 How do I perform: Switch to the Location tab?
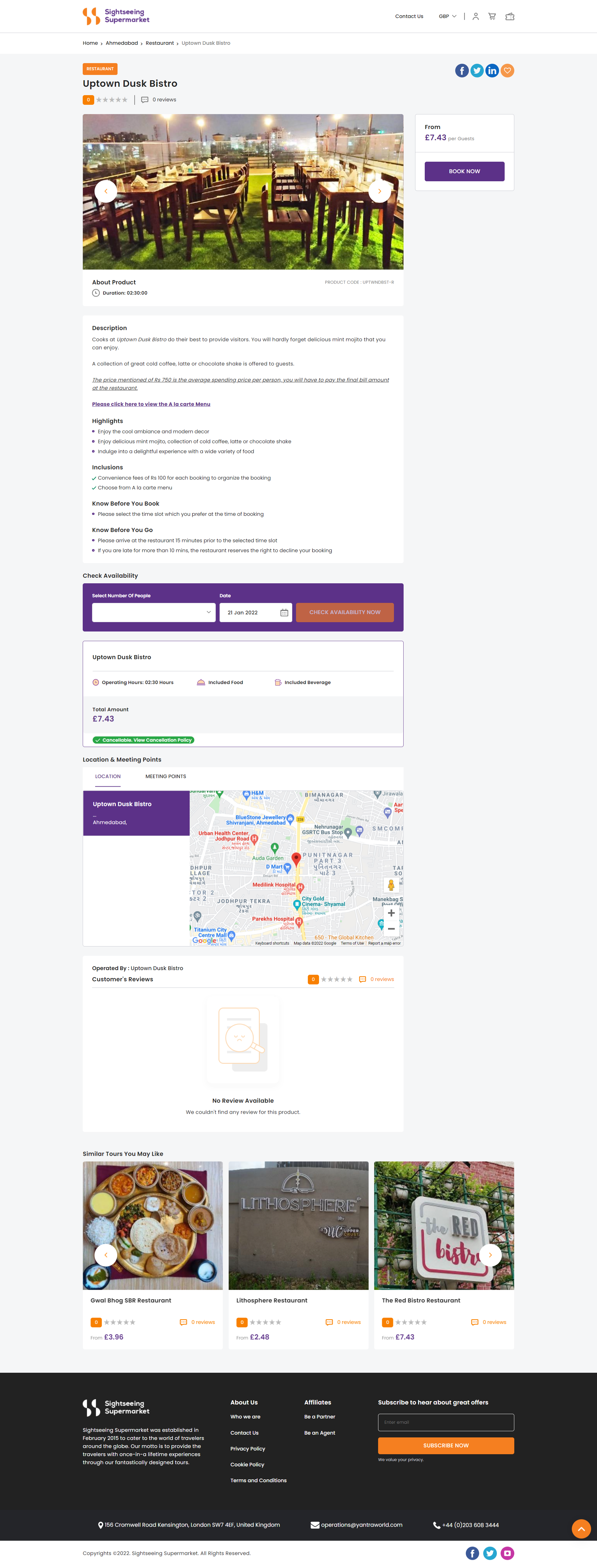(108, 776)
